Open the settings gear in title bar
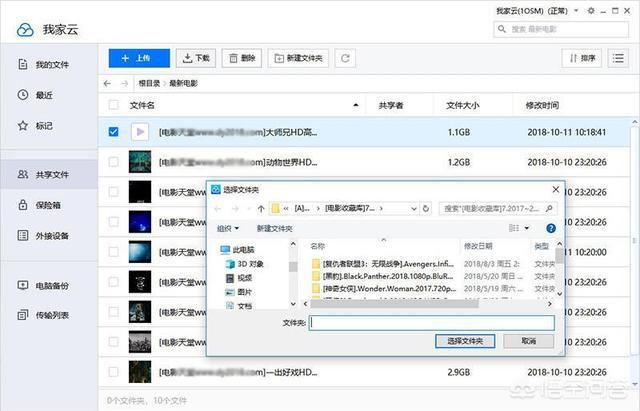Screen dimensions: 640x411 coord(591,11)
